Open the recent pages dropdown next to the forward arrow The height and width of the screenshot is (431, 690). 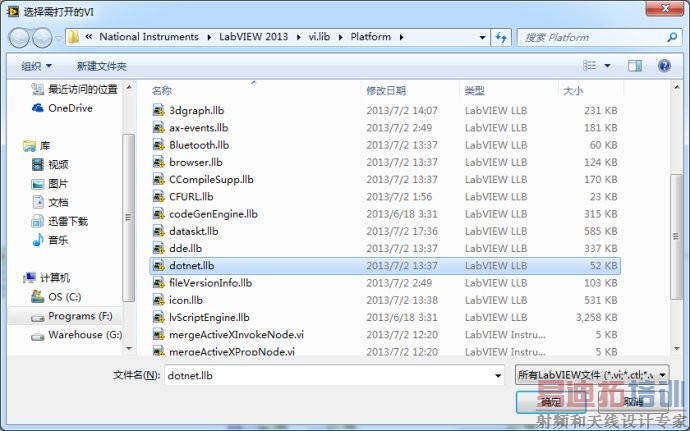[x=59, y=38]
